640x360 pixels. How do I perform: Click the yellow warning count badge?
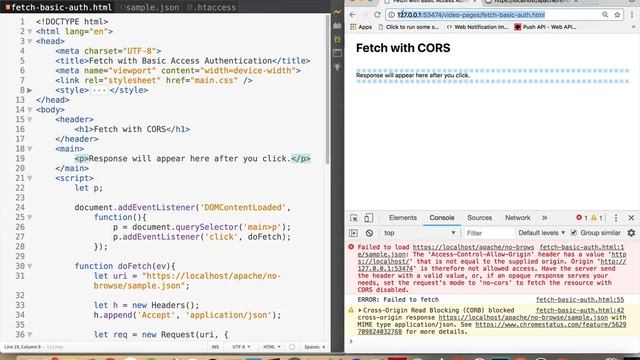coord(597,218)
